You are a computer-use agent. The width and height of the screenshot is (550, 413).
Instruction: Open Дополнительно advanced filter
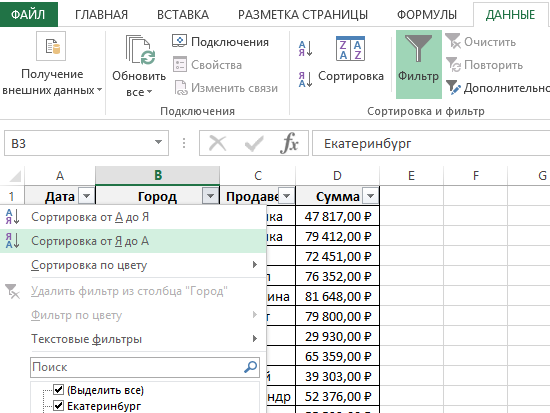[498, 88]
